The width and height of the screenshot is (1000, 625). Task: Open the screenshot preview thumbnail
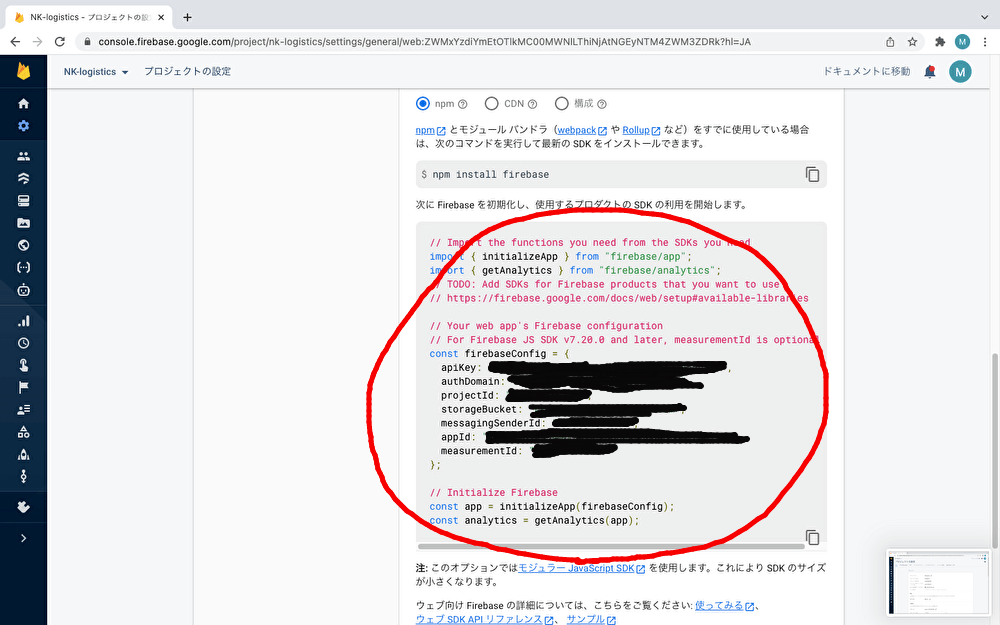(x=938, y=582)
